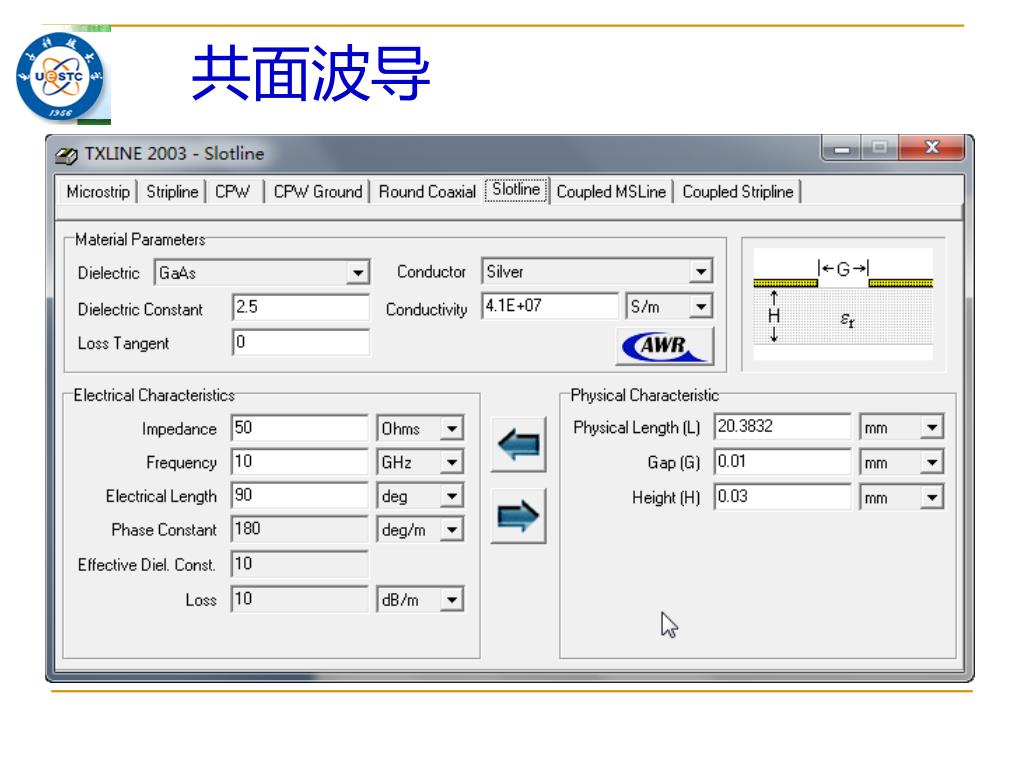Image resolution: width=1024 pixels, height=768 pixels.
Task: Click the left arrow synthesize button
Action: [518, 445]
